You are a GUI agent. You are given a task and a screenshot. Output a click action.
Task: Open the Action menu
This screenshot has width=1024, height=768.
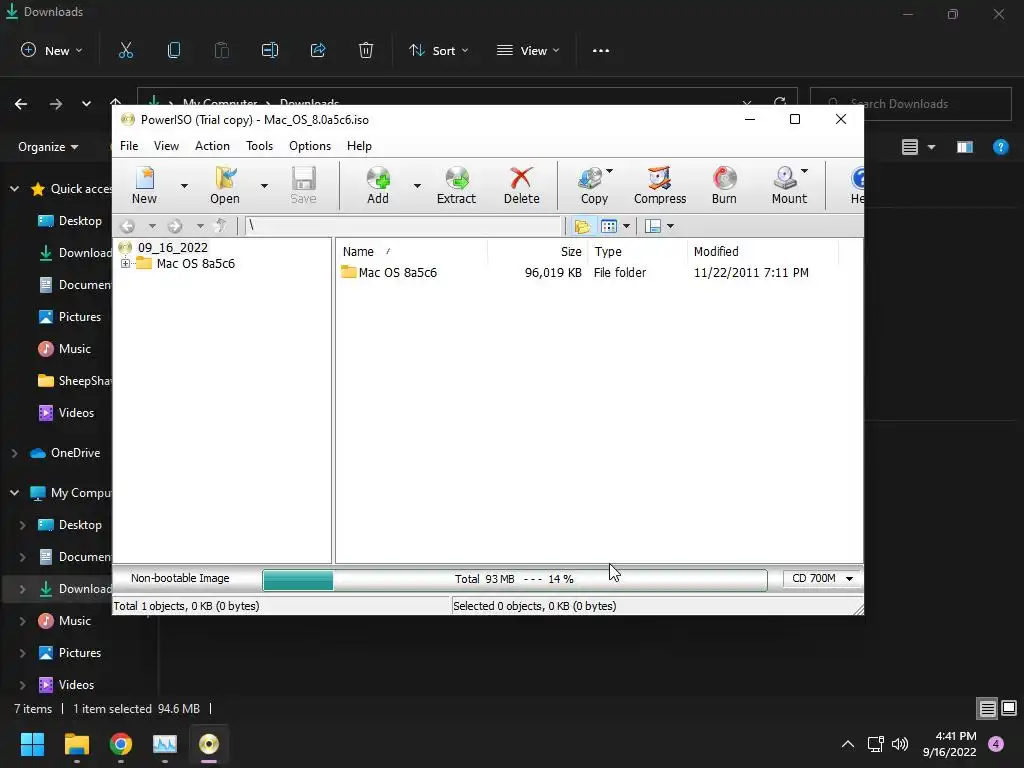click(212, 146)
